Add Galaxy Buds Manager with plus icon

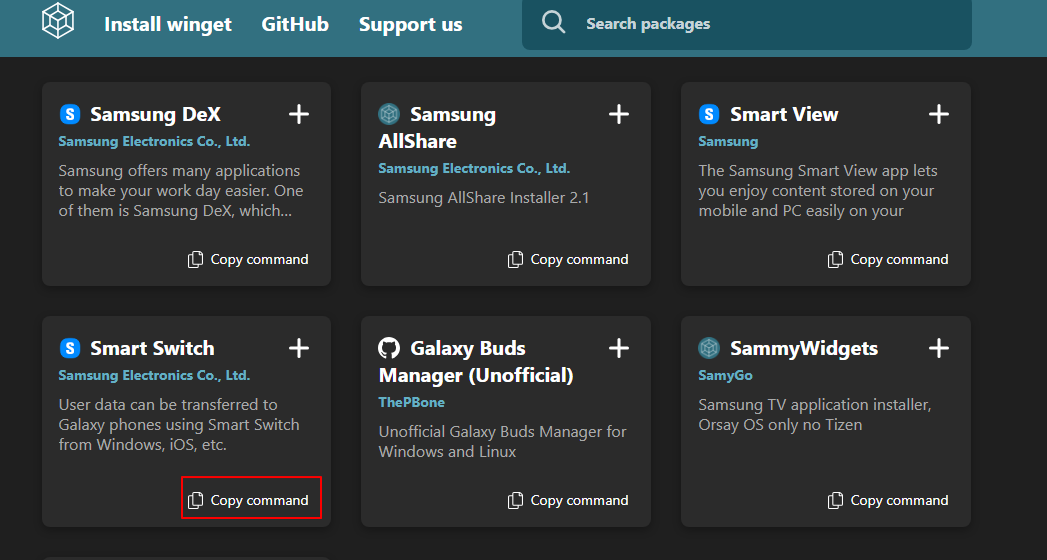[618, 348]
